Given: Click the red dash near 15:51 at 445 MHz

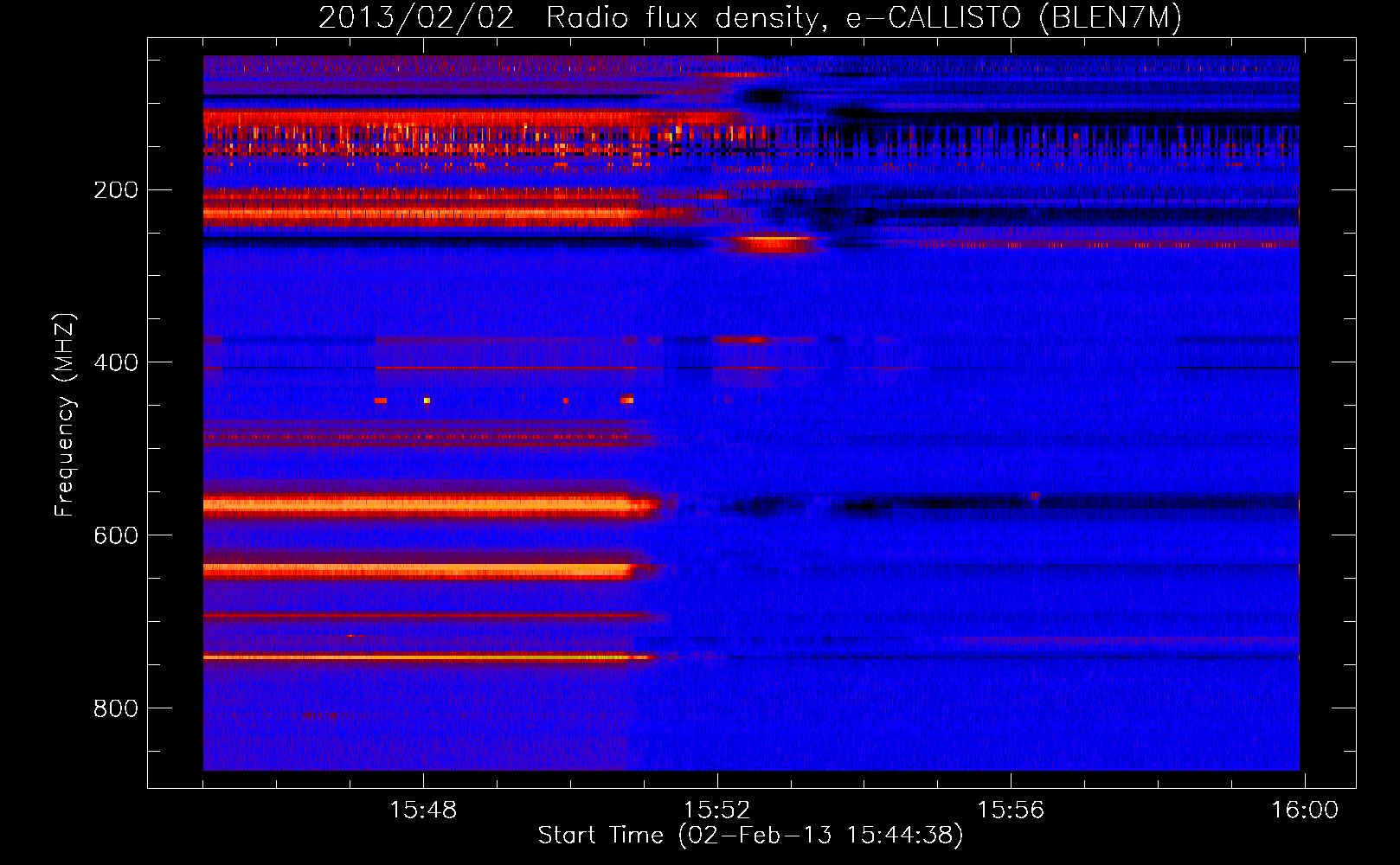Looking at the screenshot, I should [627, 400].
